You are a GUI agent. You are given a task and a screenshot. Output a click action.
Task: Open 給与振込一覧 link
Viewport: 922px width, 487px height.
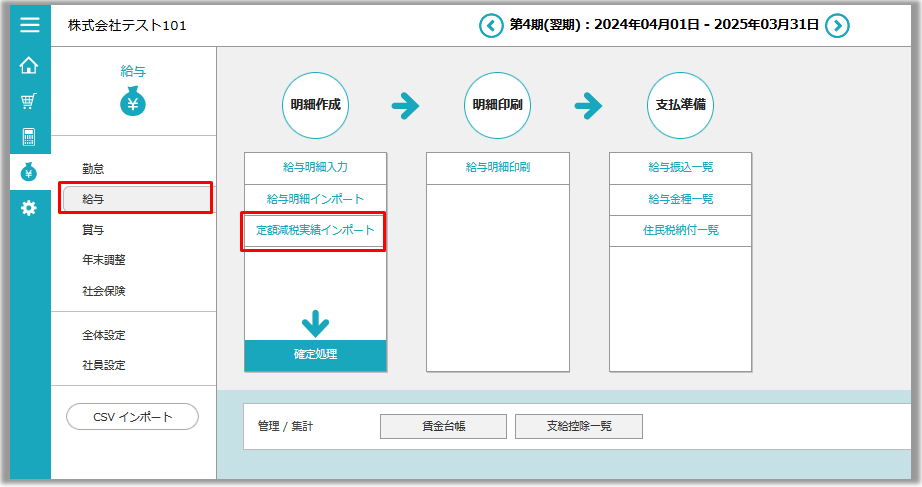coord(680,168)
